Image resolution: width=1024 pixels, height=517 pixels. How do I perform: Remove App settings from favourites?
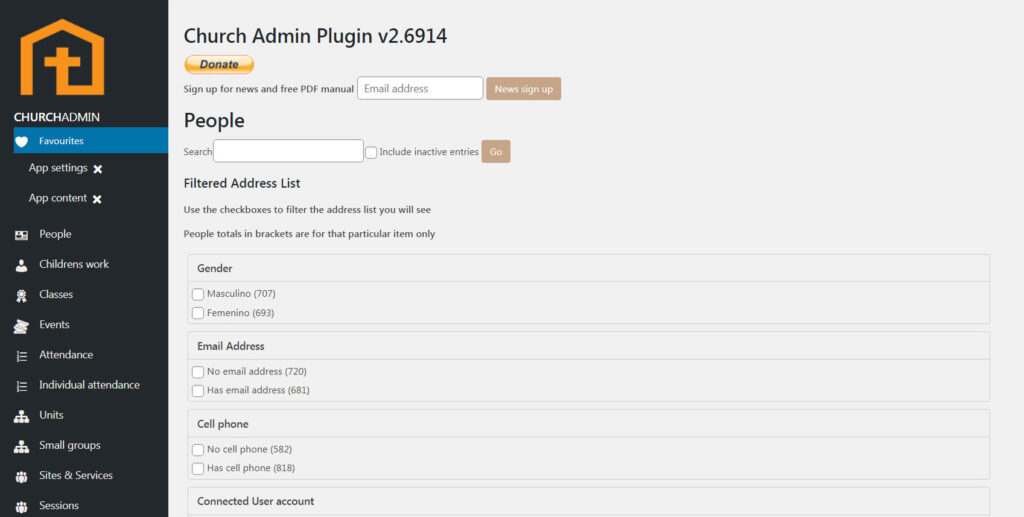98,169
